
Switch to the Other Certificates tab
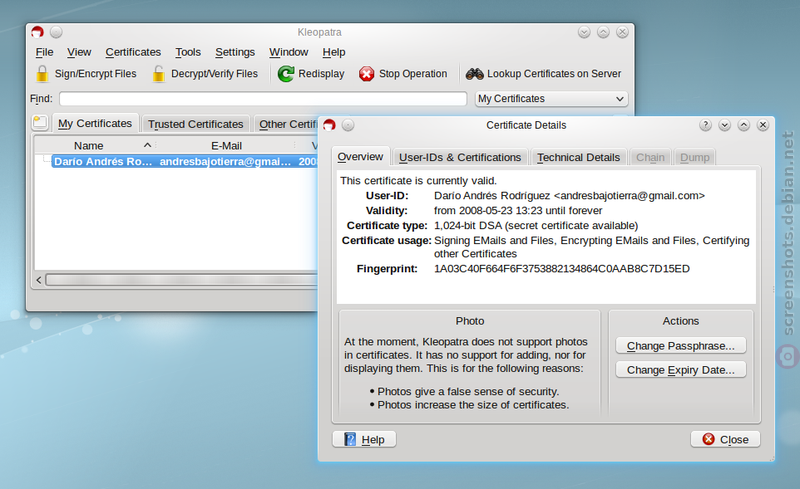click(x=287, y=124)
